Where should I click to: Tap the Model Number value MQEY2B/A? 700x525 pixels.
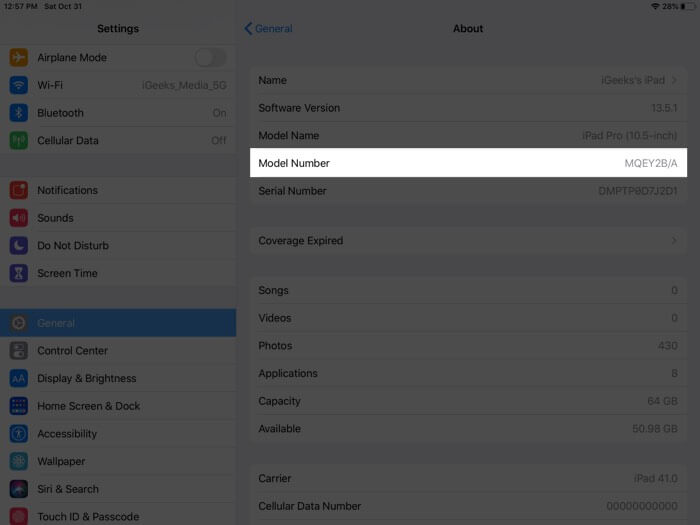tap(645, 163)
